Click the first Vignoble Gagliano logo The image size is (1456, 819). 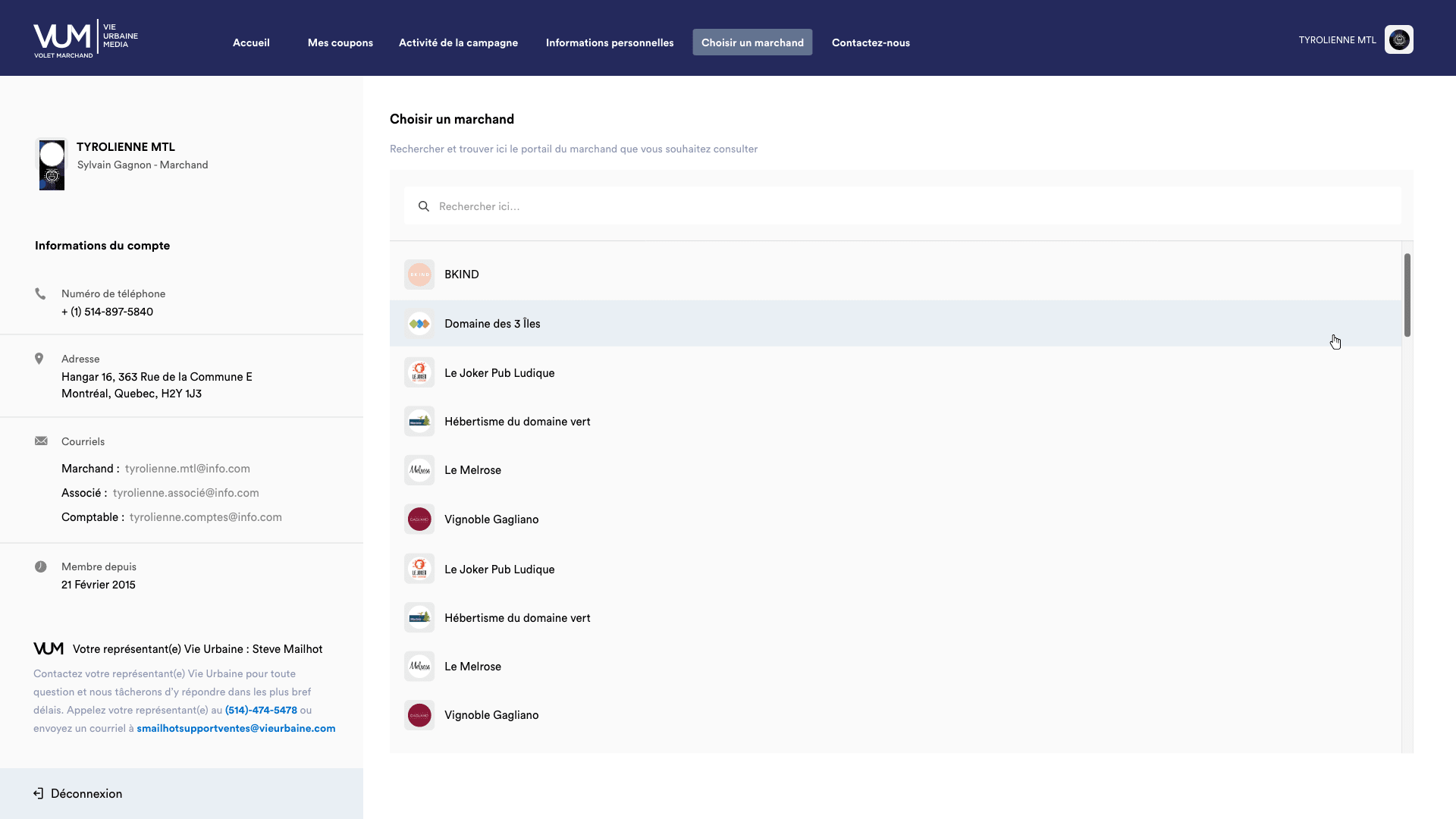pos(419,519)
